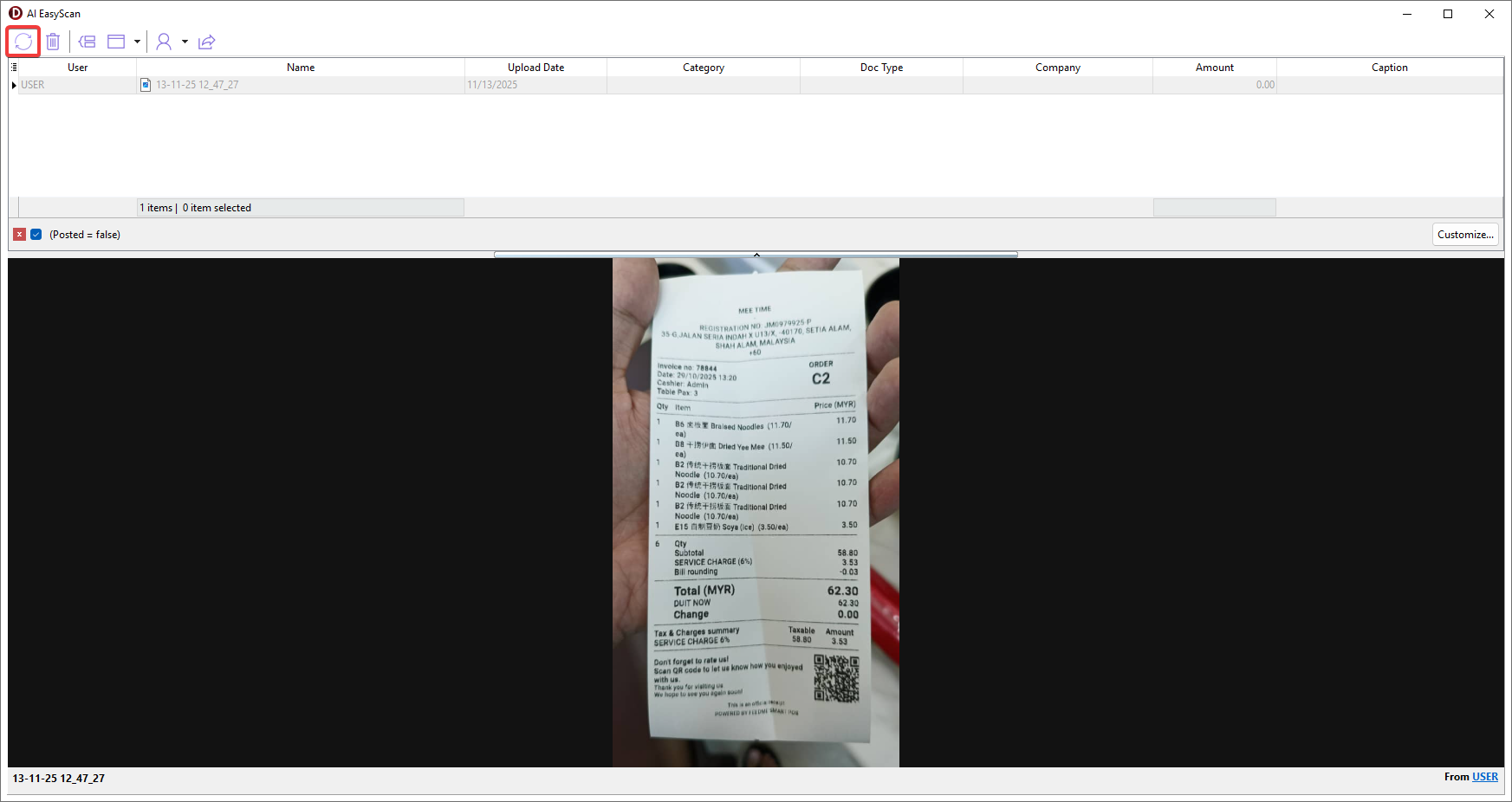Viewport: 1512px width, 802px height.
Task: Open the user icon dropdown arrow
Action: point(185,42)
